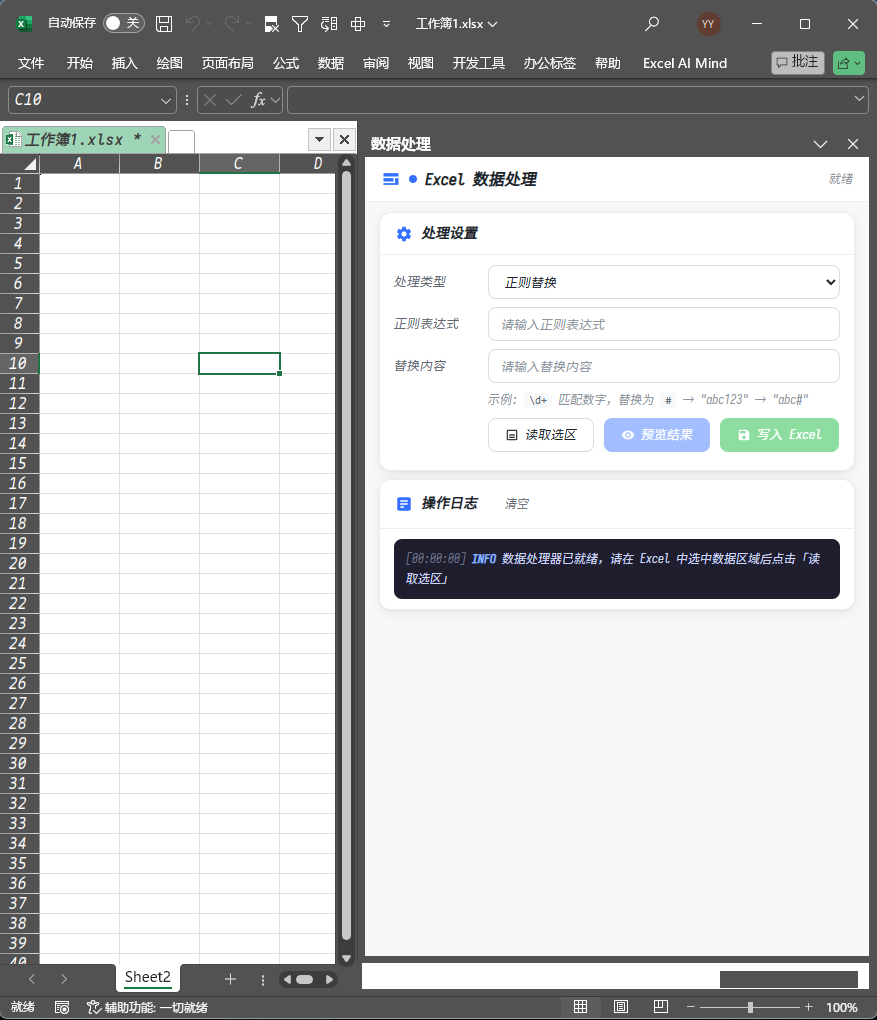
Task: Open the 处理类型 正则替换 dropdown
Action: (664, 282)
